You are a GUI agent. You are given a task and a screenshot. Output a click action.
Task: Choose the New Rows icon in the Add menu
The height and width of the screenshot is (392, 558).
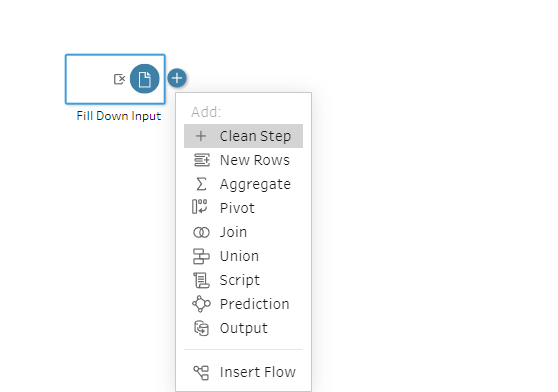pyautogui.click(x=201, y=160)
